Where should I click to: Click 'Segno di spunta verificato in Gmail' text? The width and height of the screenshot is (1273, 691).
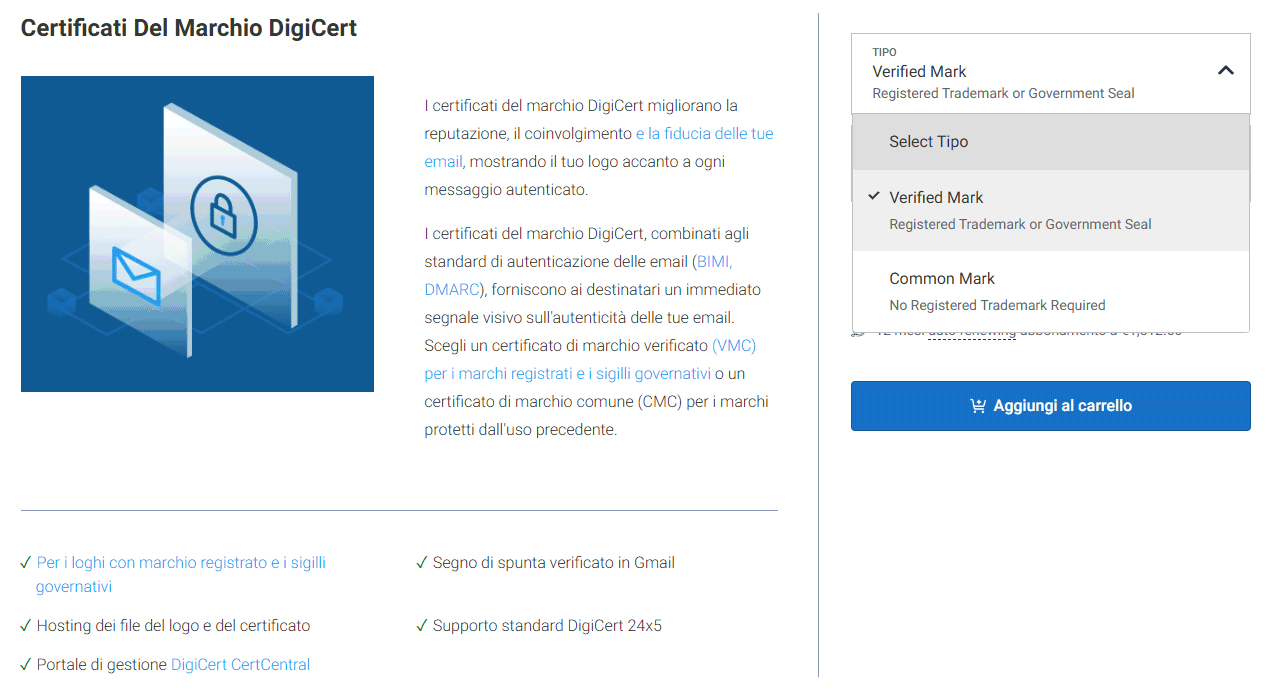click(553, 563)
